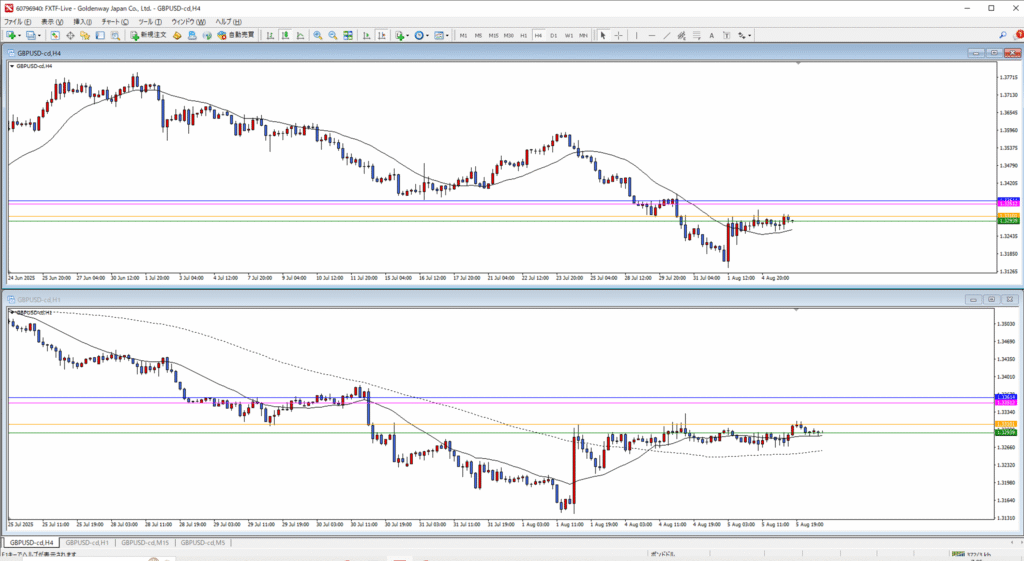Open the 挿入 menu
1024x561 pixels.
(x=82, y=22)
